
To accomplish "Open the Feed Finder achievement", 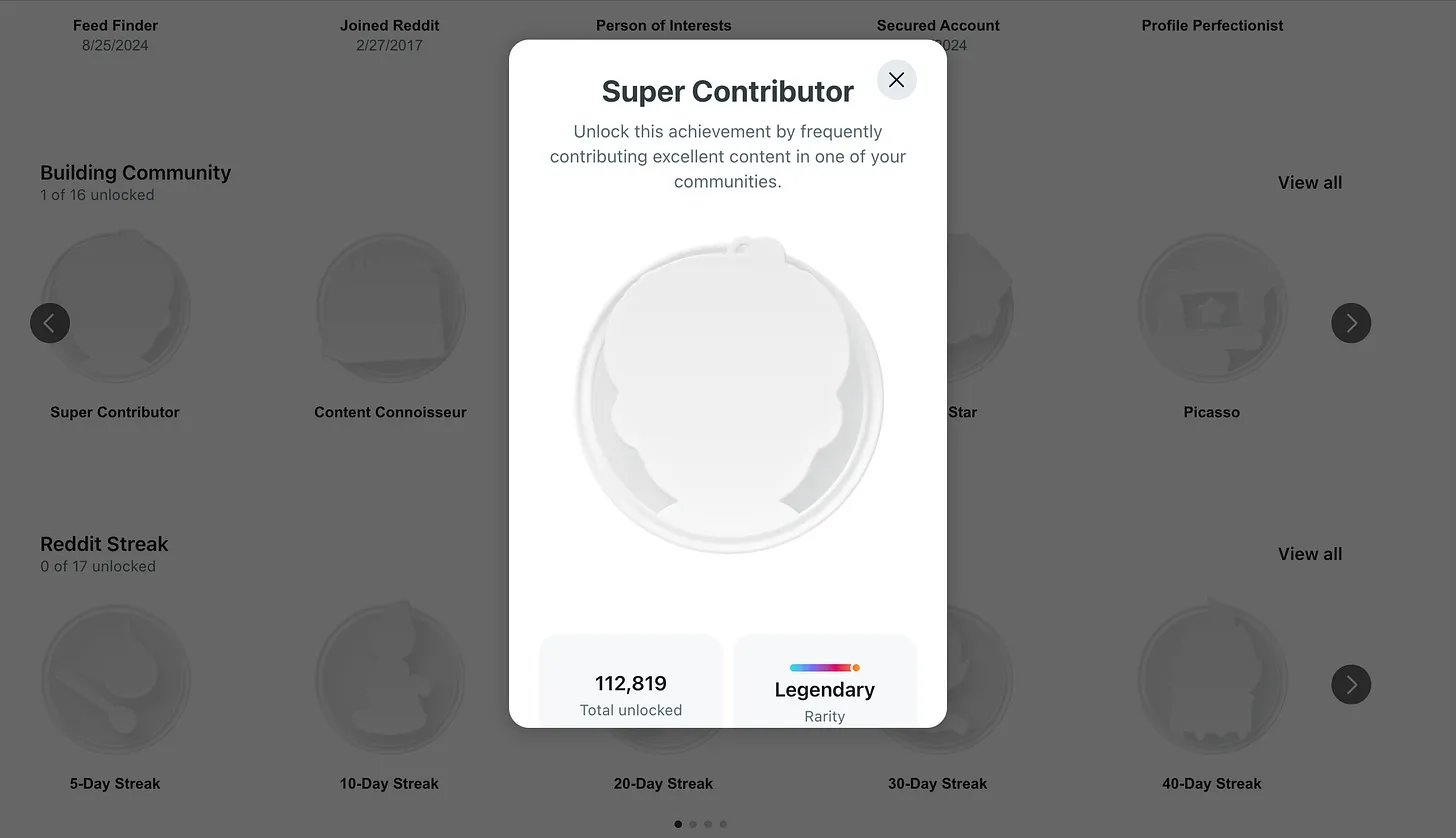I will click(x=115, y=26).
